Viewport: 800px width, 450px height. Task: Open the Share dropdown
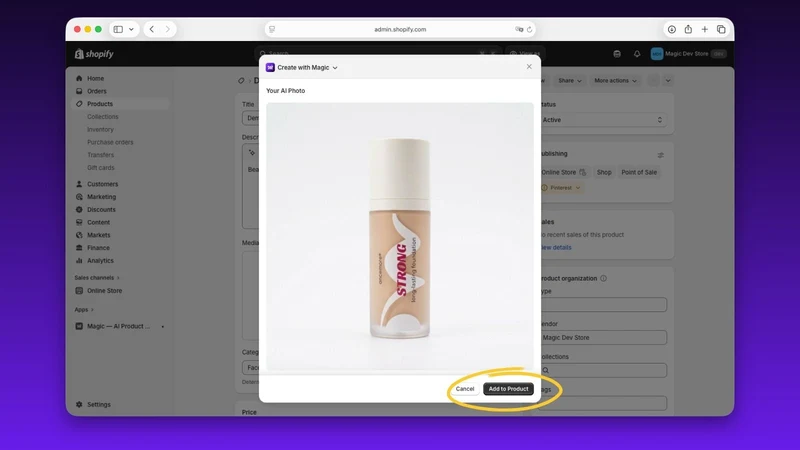(569, 81)
